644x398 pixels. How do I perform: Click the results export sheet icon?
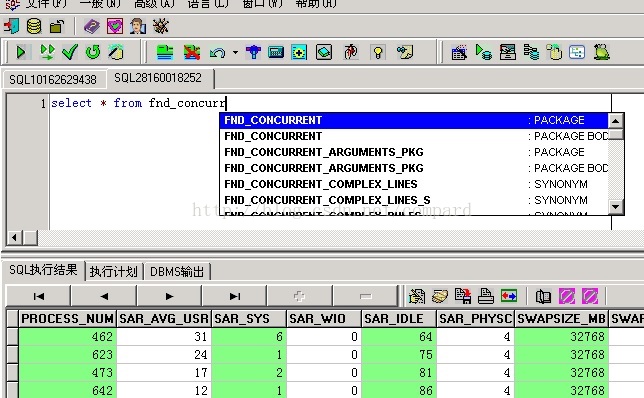(417, 296)
